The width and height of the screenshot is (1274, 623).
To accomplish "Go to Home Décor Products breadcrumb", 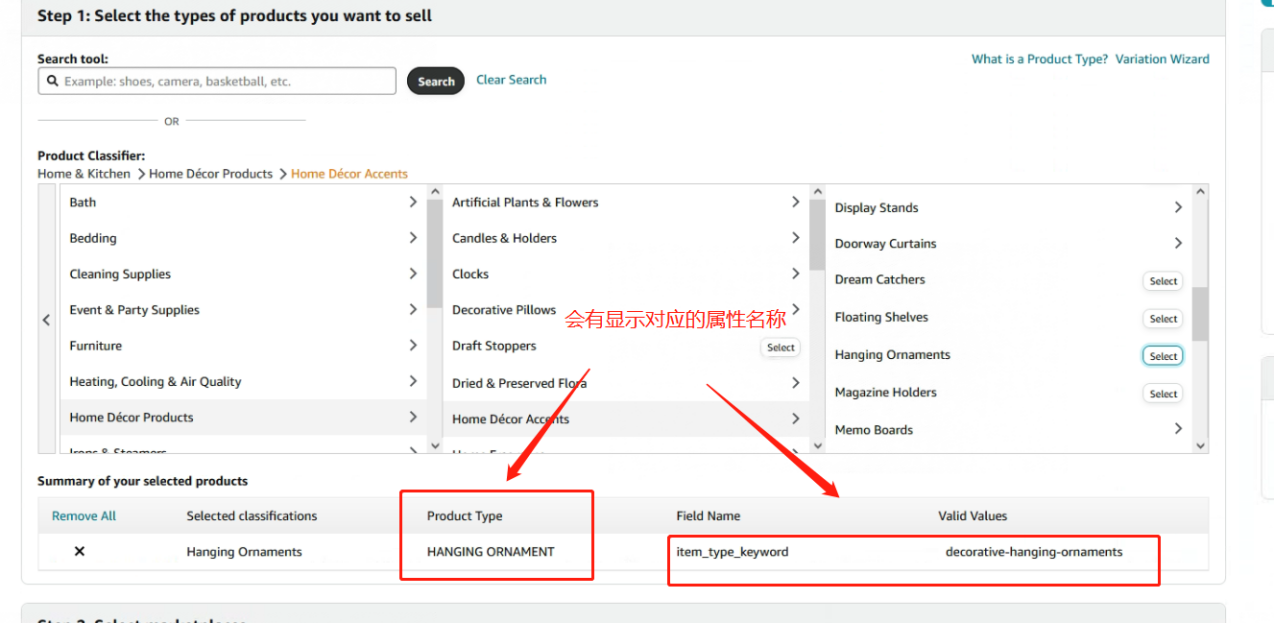I will pyautogui.click(x=211, y=174).
